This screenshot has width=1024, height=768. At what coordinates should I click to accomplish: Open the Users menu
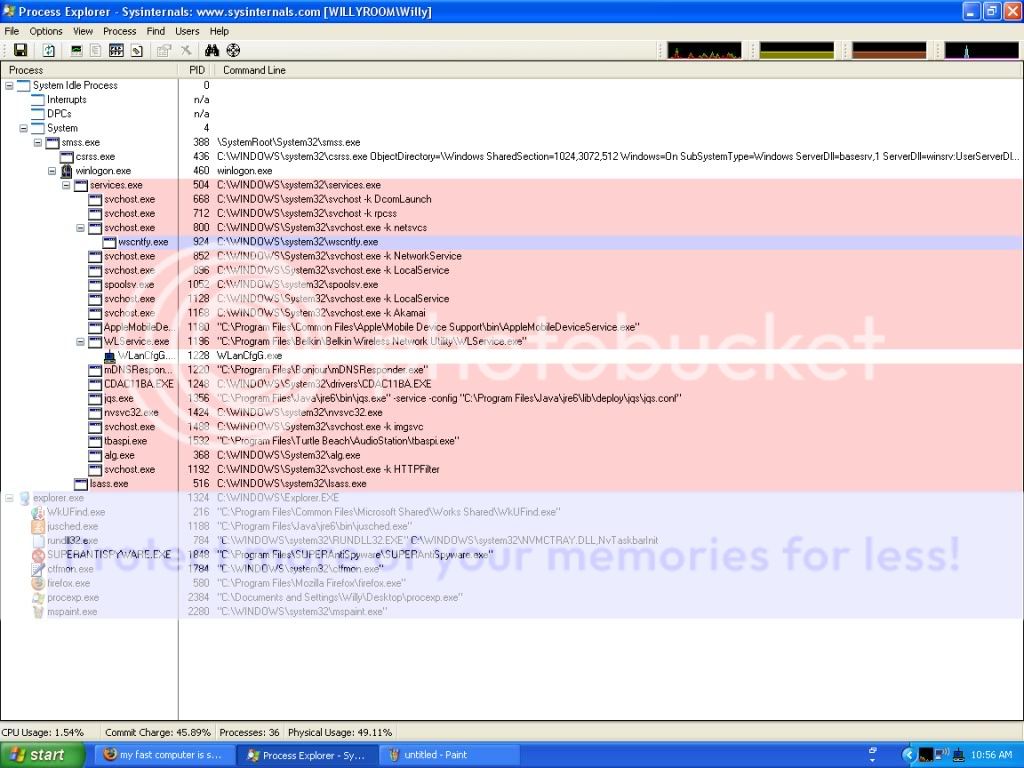pyautogui.click(x=187, y=31)
